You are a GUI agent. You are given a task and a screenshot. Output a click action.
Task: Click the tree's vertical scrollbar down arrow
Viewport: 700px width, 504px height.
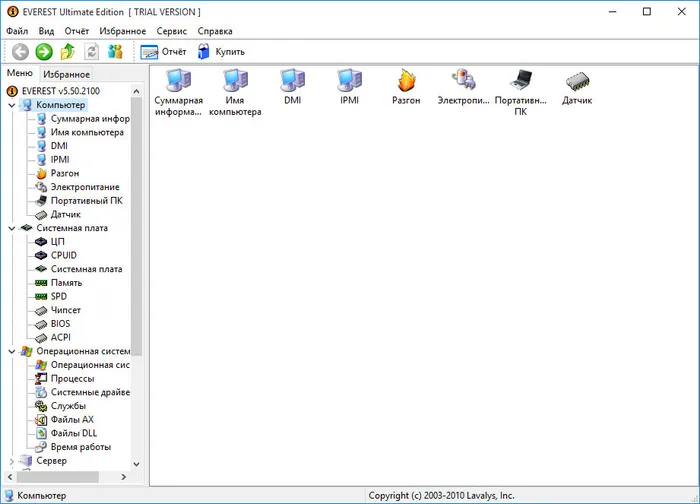137,464
